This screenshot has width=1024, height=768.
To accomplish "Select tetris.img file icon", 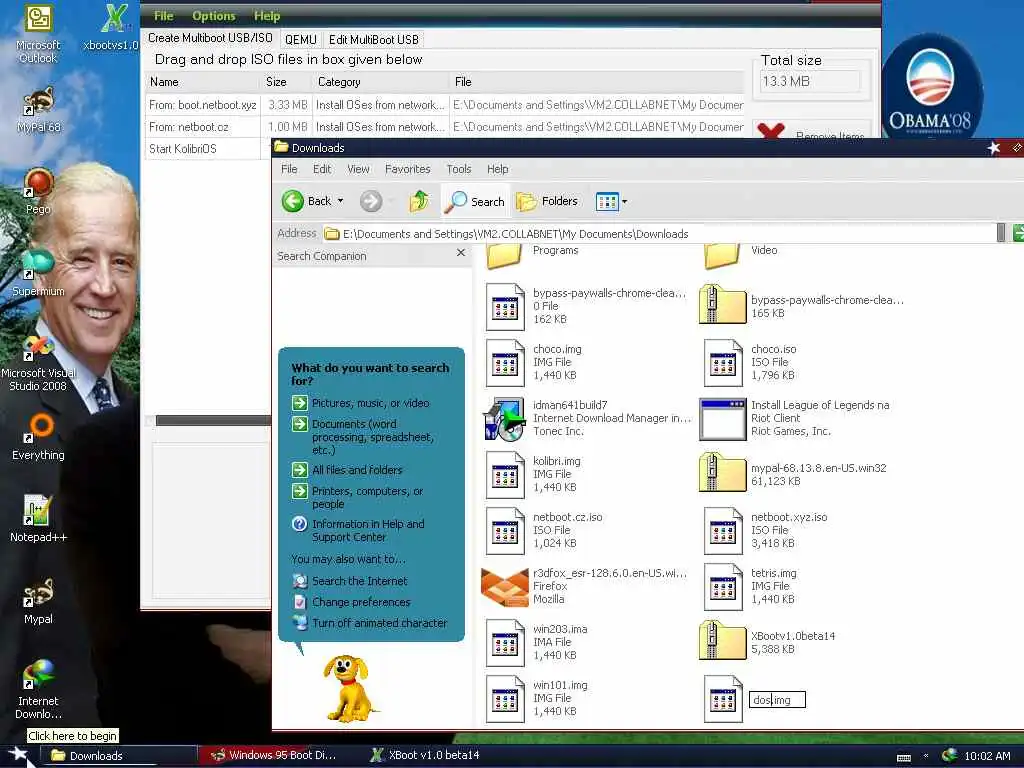I will [723, 586].
